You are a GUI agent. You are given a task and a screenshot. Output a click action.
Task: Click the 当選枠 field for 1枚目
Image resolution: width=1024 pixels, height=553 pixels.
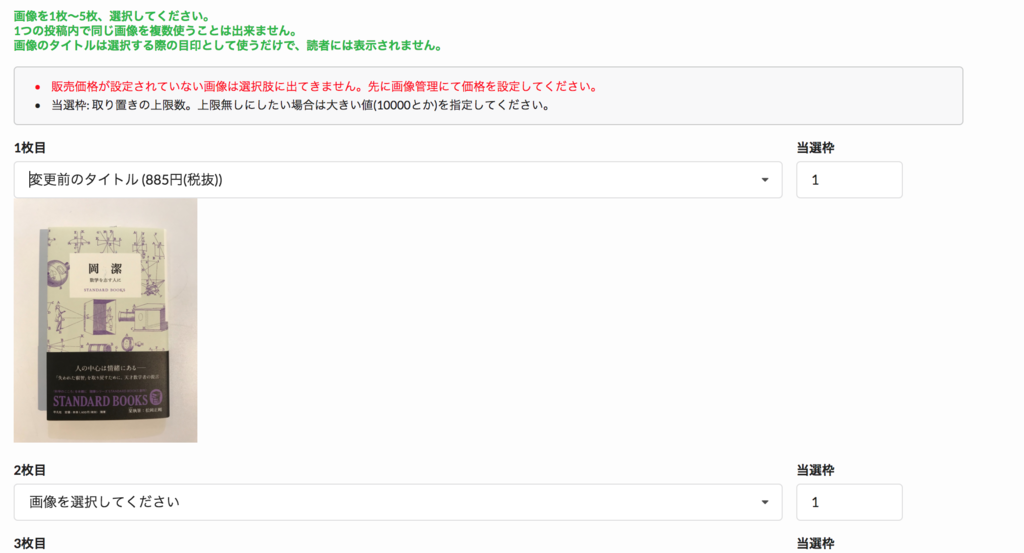click(x=849, y=180)
